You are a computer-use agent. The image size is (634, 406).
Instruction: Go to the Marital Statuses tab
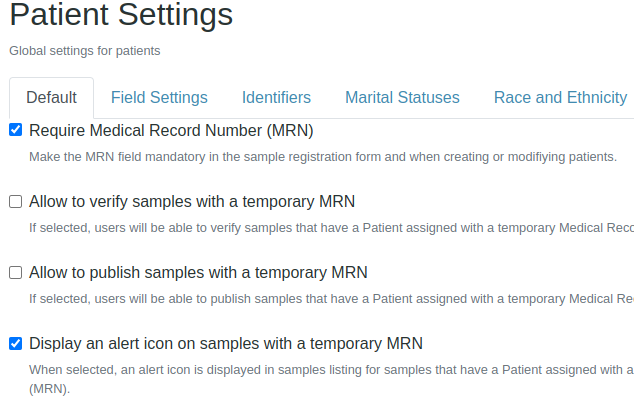click(402, 97)
